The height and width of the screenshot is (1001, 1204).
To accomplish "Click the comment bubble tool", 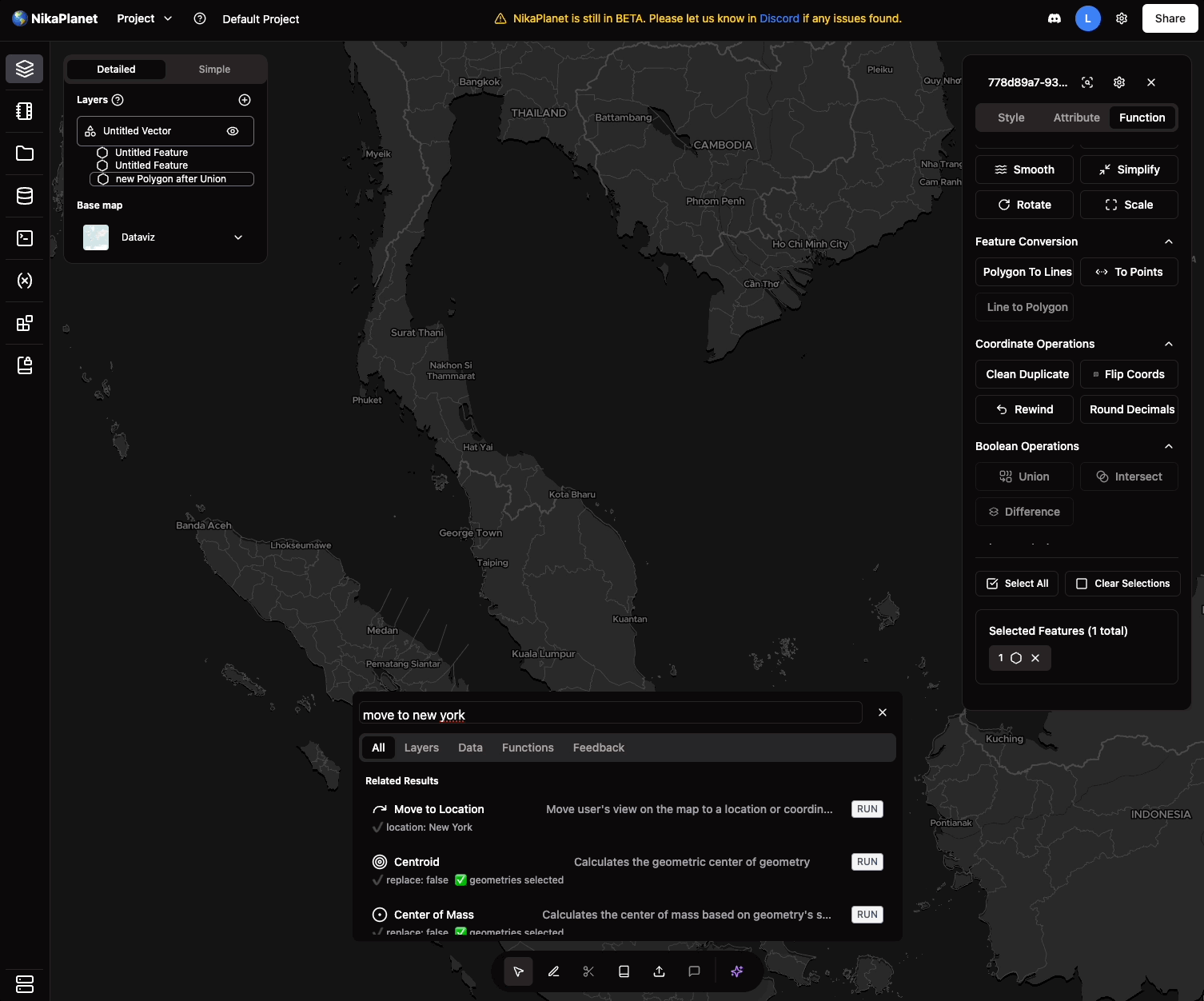I will point(694,971).
